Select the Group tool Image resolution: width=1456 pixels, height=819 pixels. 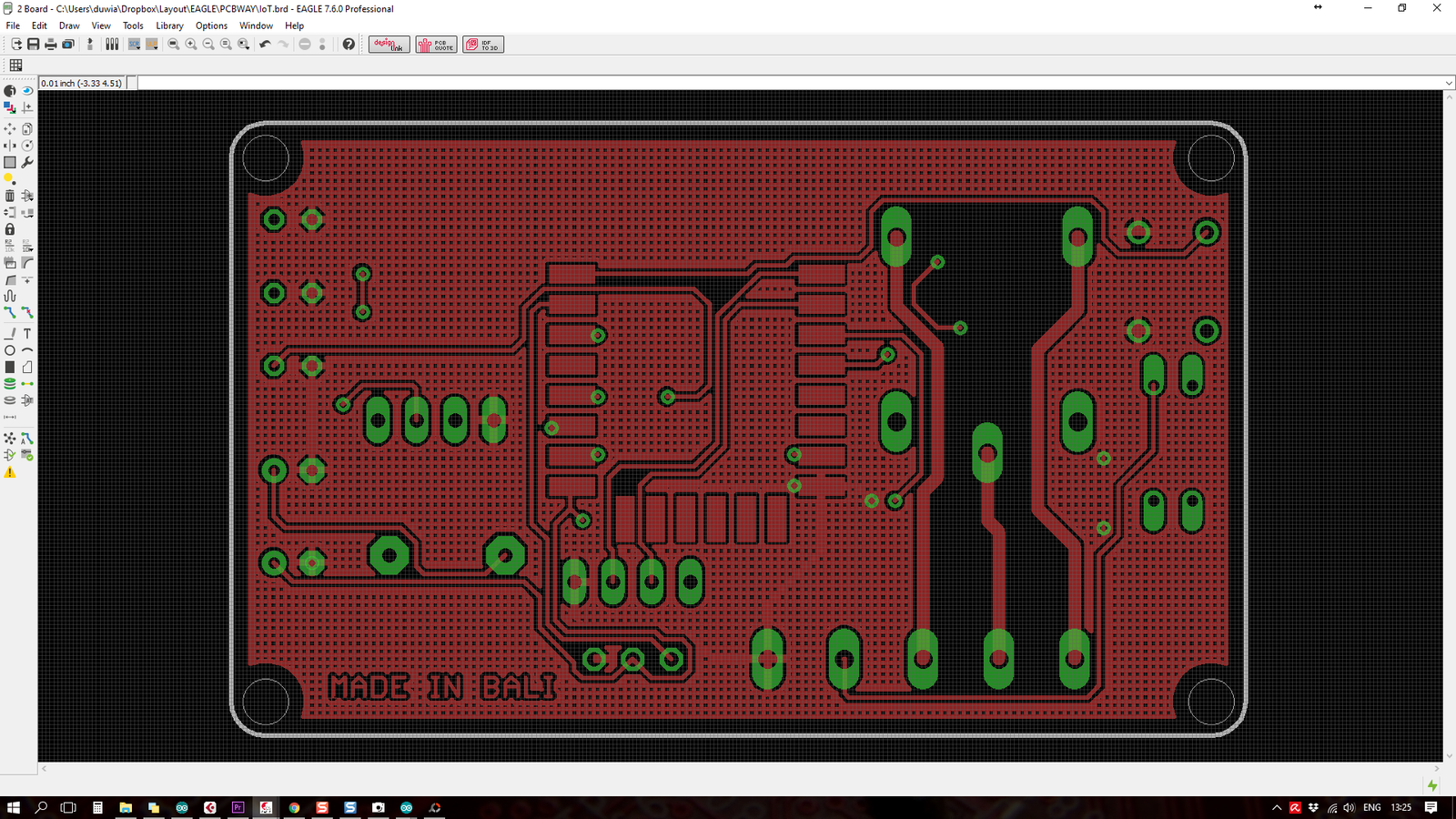[10, 162]
